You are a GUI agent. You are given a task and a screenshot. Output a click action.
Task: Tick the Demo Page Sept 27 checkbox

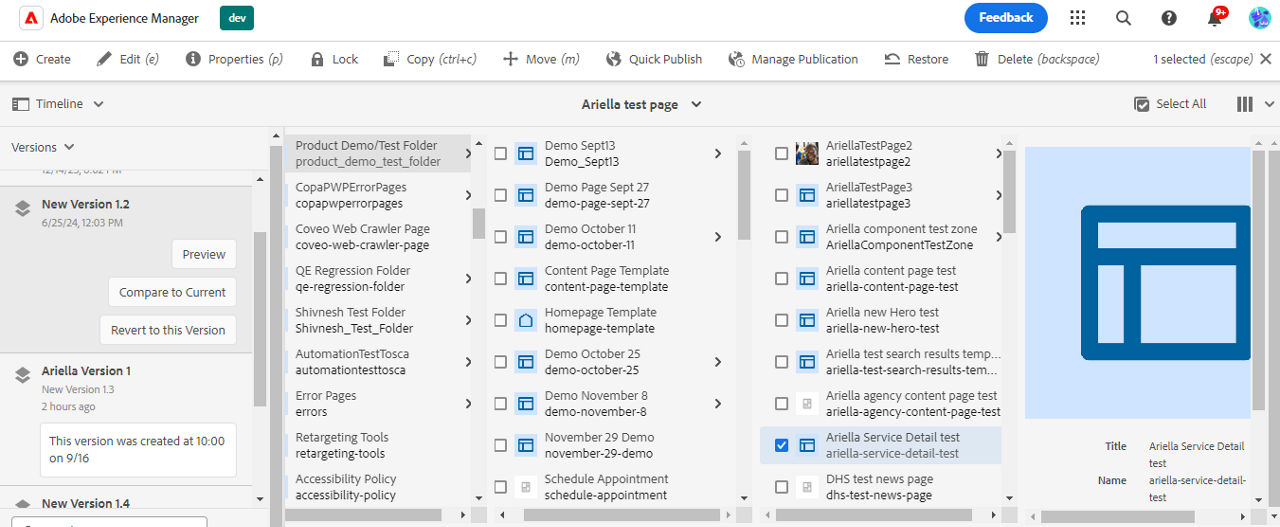500,195
